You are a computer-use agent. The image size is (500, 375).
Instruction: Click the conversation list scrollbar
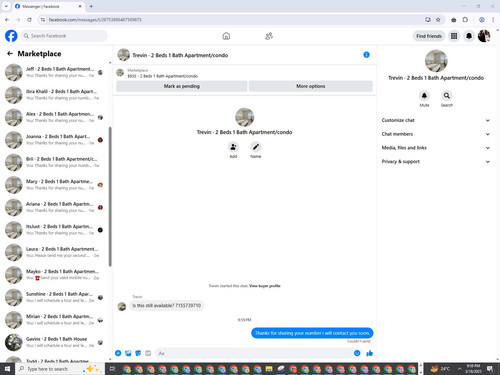[110, 197]
